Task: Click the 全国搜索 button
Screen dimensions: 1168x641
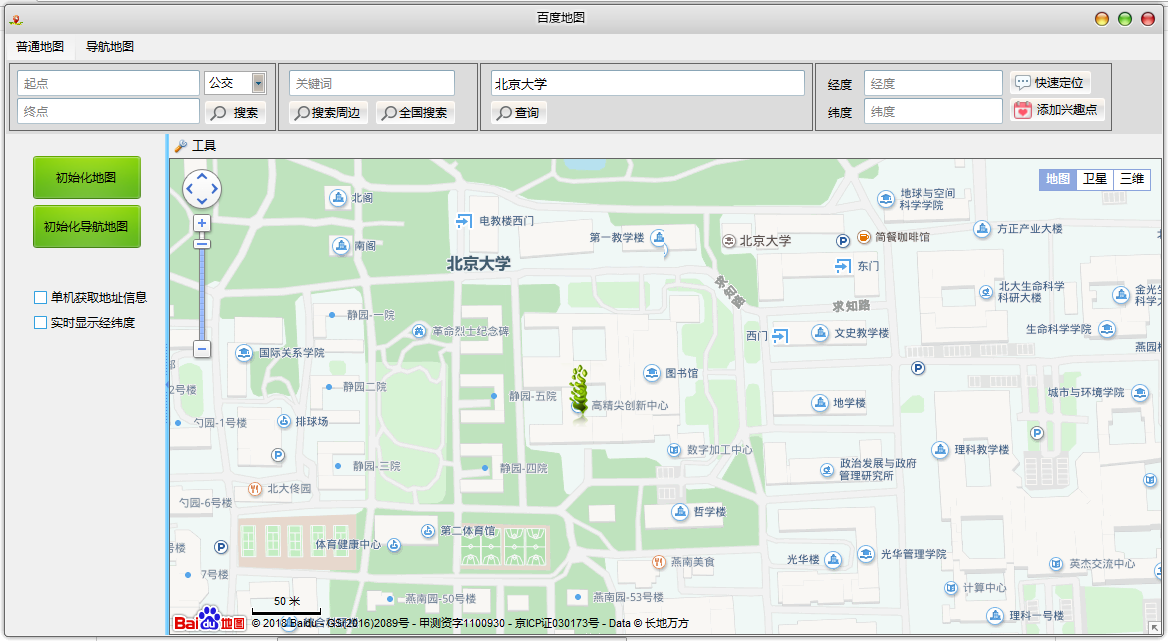Action: 415,113
